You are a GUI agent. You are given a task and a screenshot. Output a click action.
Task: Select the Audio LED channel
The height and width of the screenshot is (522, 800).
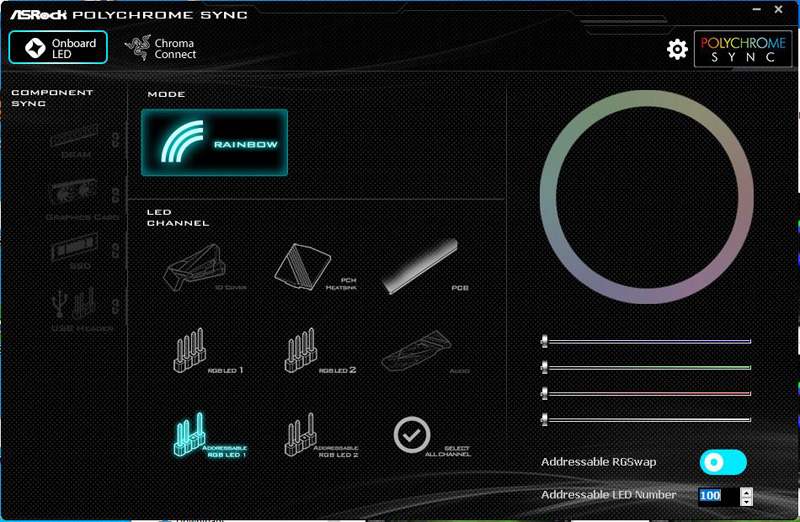[425, 352]
